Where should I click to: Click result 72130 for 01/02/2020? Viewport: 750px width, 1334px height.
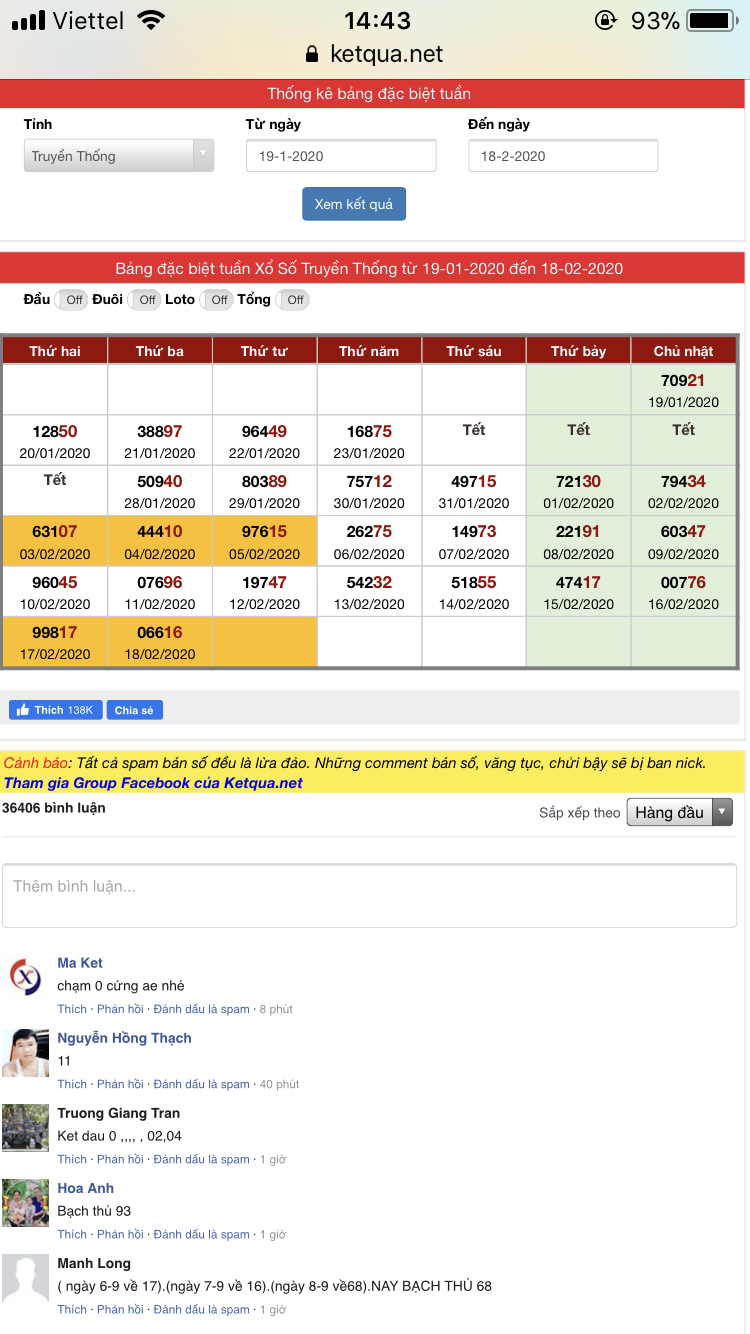[579, 481]
